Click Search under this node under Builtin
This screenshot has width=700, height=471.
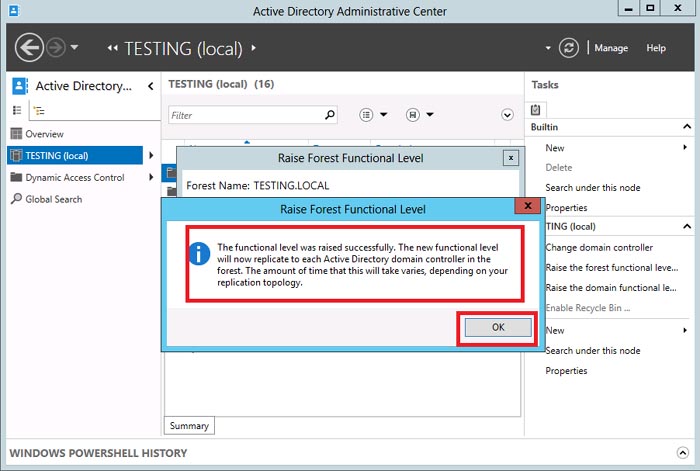pos(592,188)
